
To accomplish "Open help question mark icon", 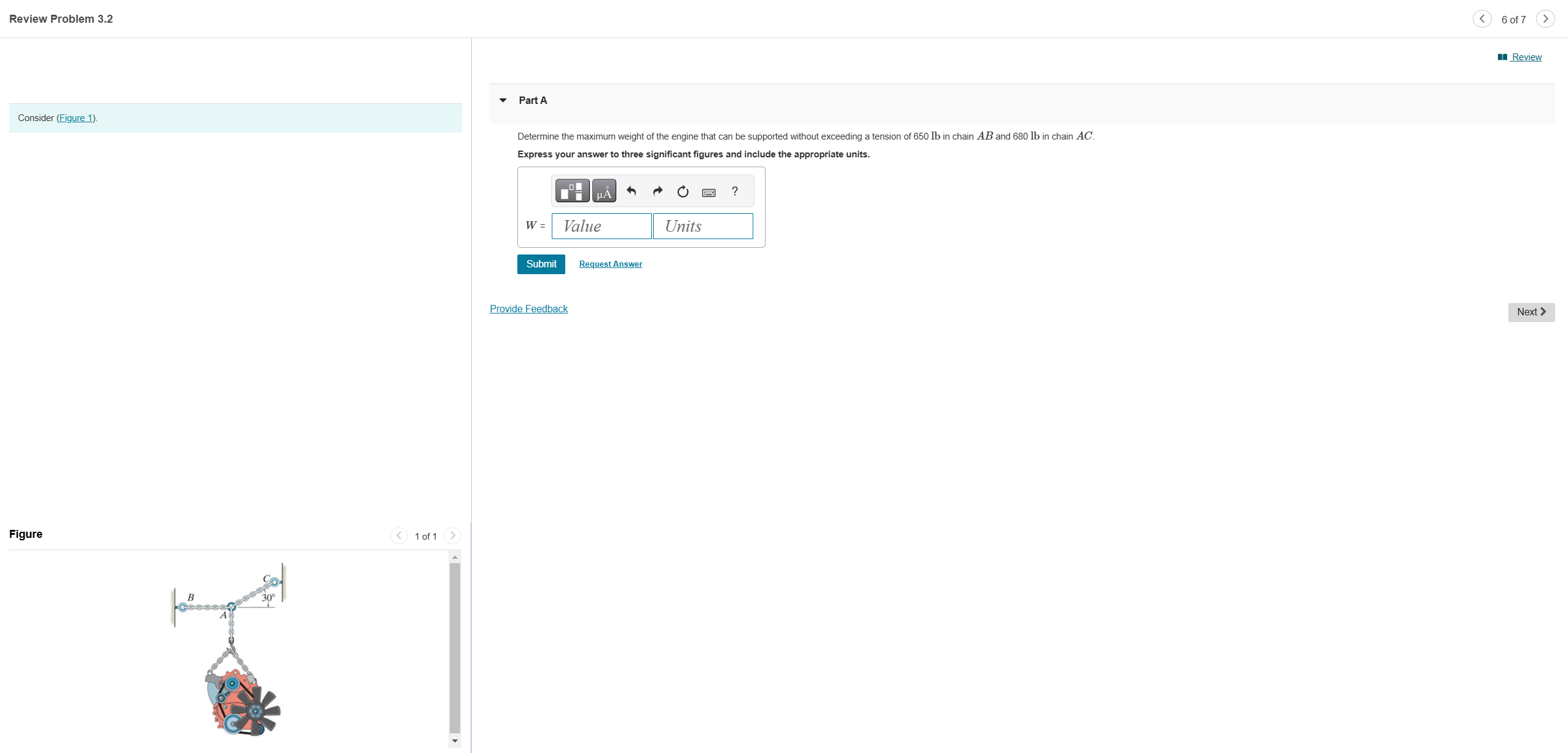I will point(735,191).
